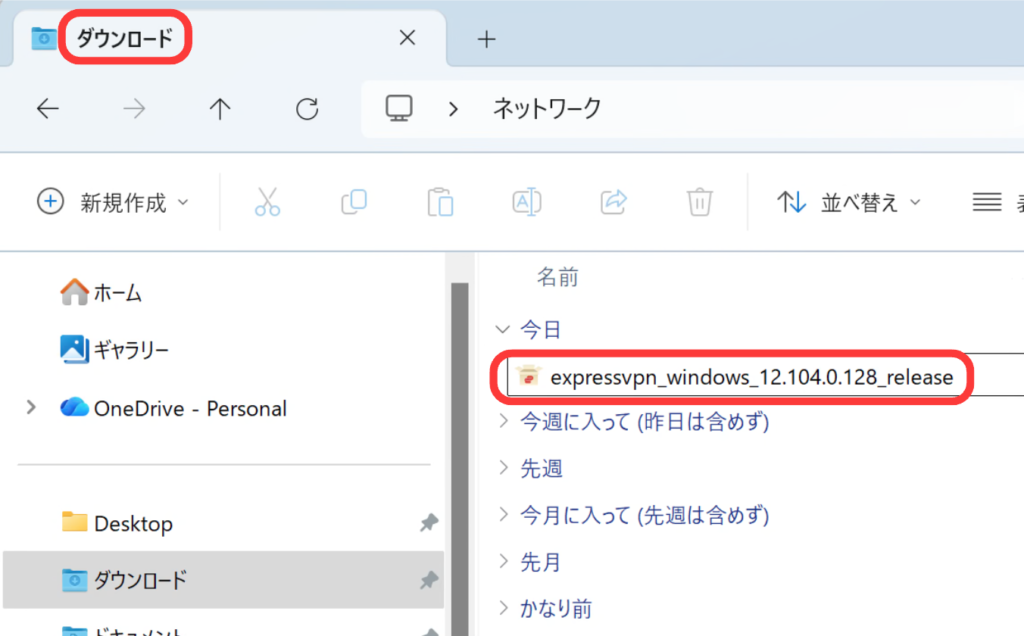Collapse the 今日 group
This screenshot has height=636, width=1024.
point(502,328)
